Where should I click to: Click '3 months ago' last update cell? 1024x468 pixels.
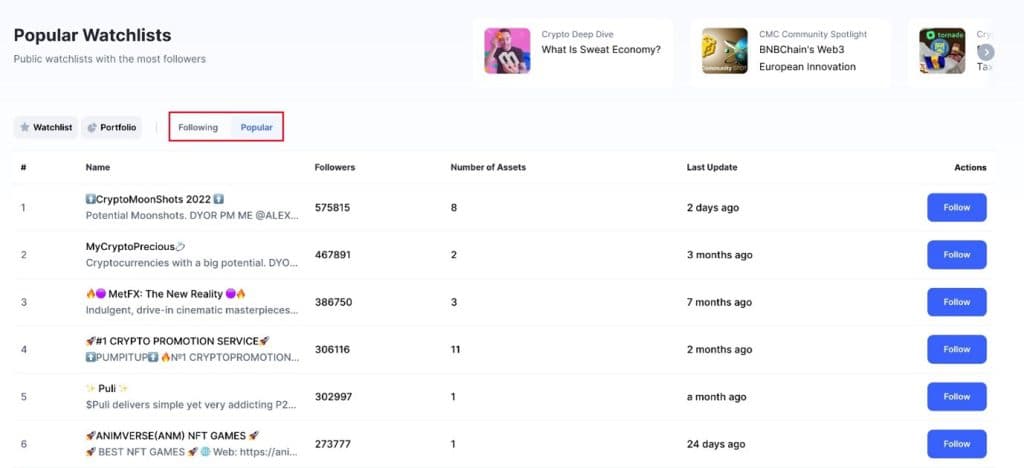tap(719, 255)
